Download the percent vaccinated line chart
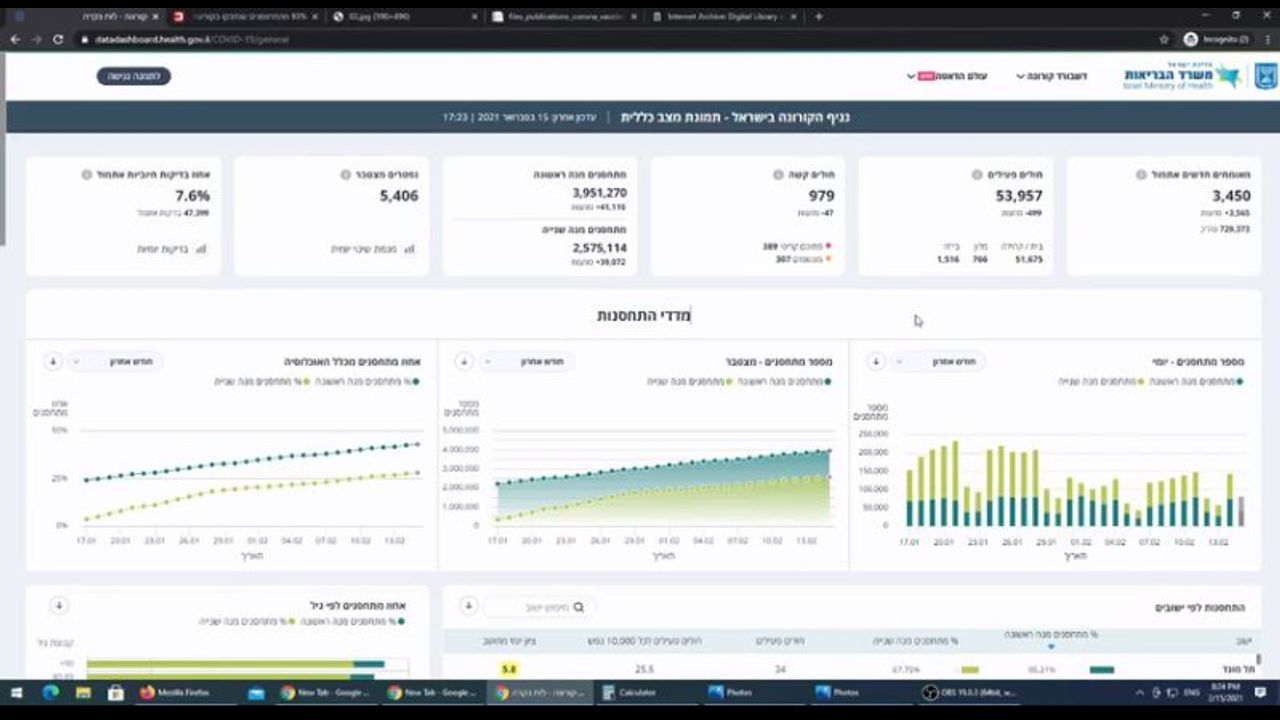 (54, 362)
